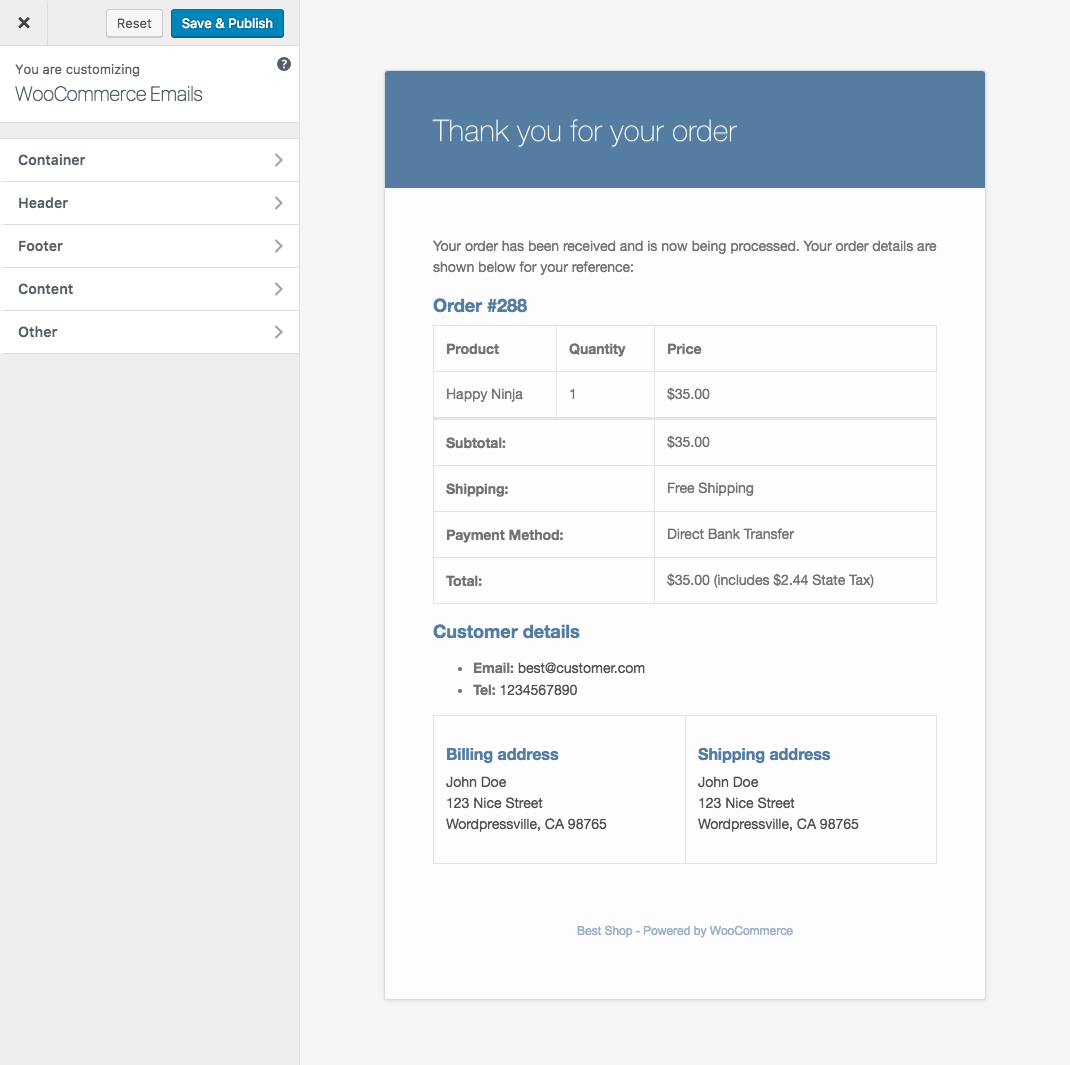Click the email best@customer.com
1070x1065 pixels.
(581, 669)
